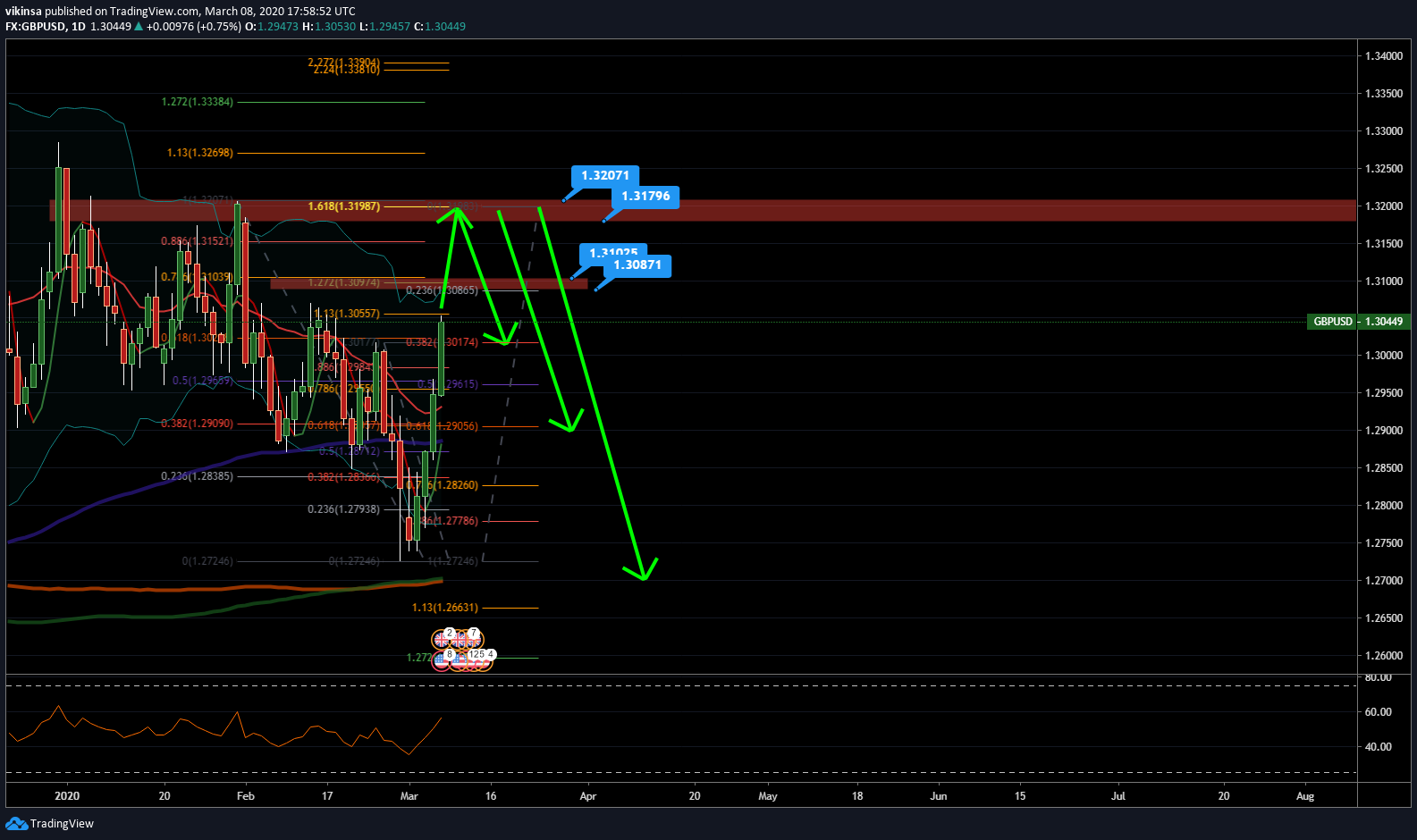This screenshot has height=840, width=1417.
Task: Click the Jul label on time axis
Action: 1118,796
